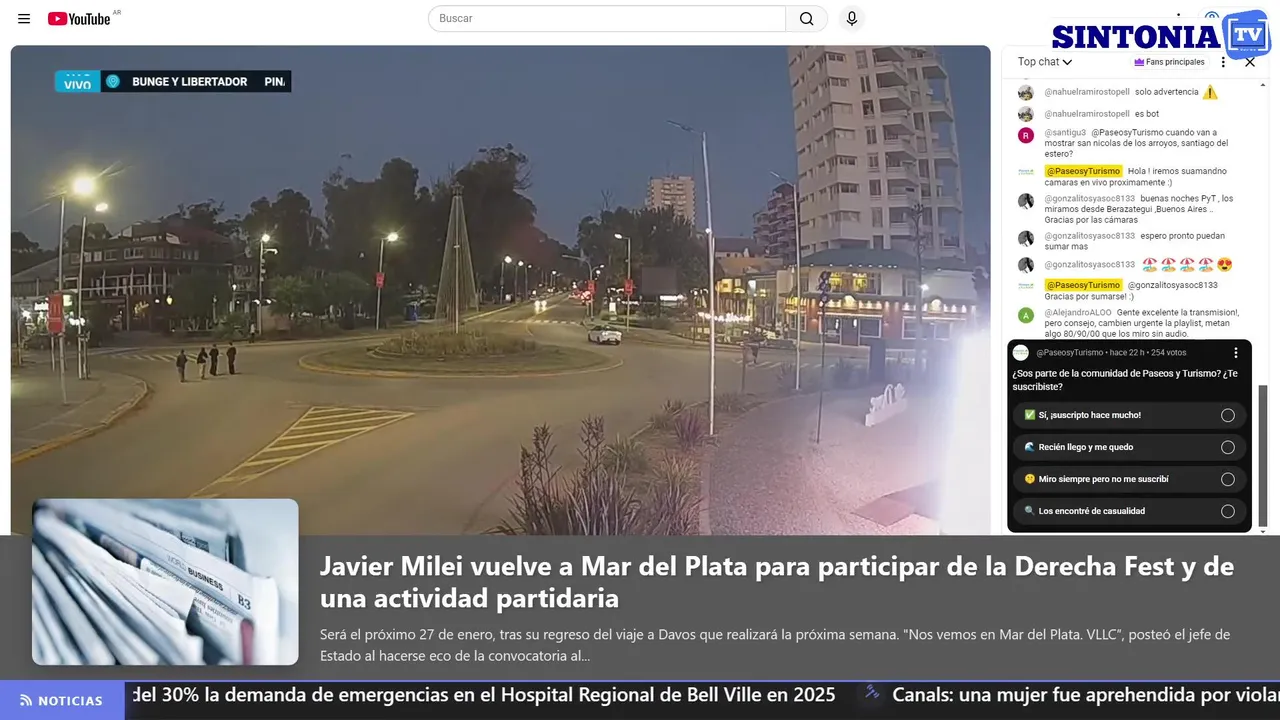The width and height of the screenshot is (1280, 720).
Task: Click the heart-eyes emoji in the chat
Action: point(1224,265)
